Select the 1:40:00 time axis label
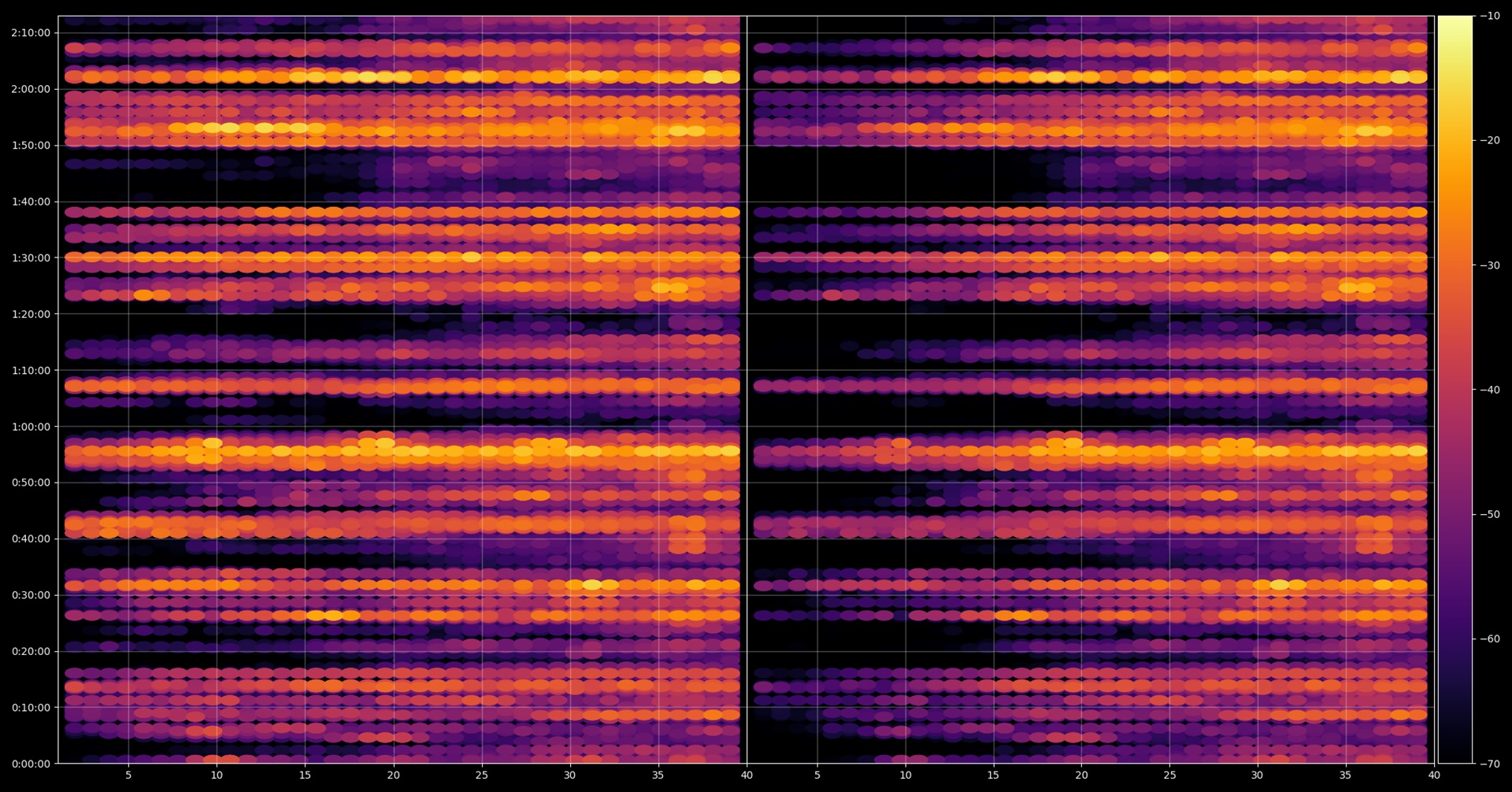The height and width of the screenshot is (792, 1512). pyautogui.click(x=31, y=202)
